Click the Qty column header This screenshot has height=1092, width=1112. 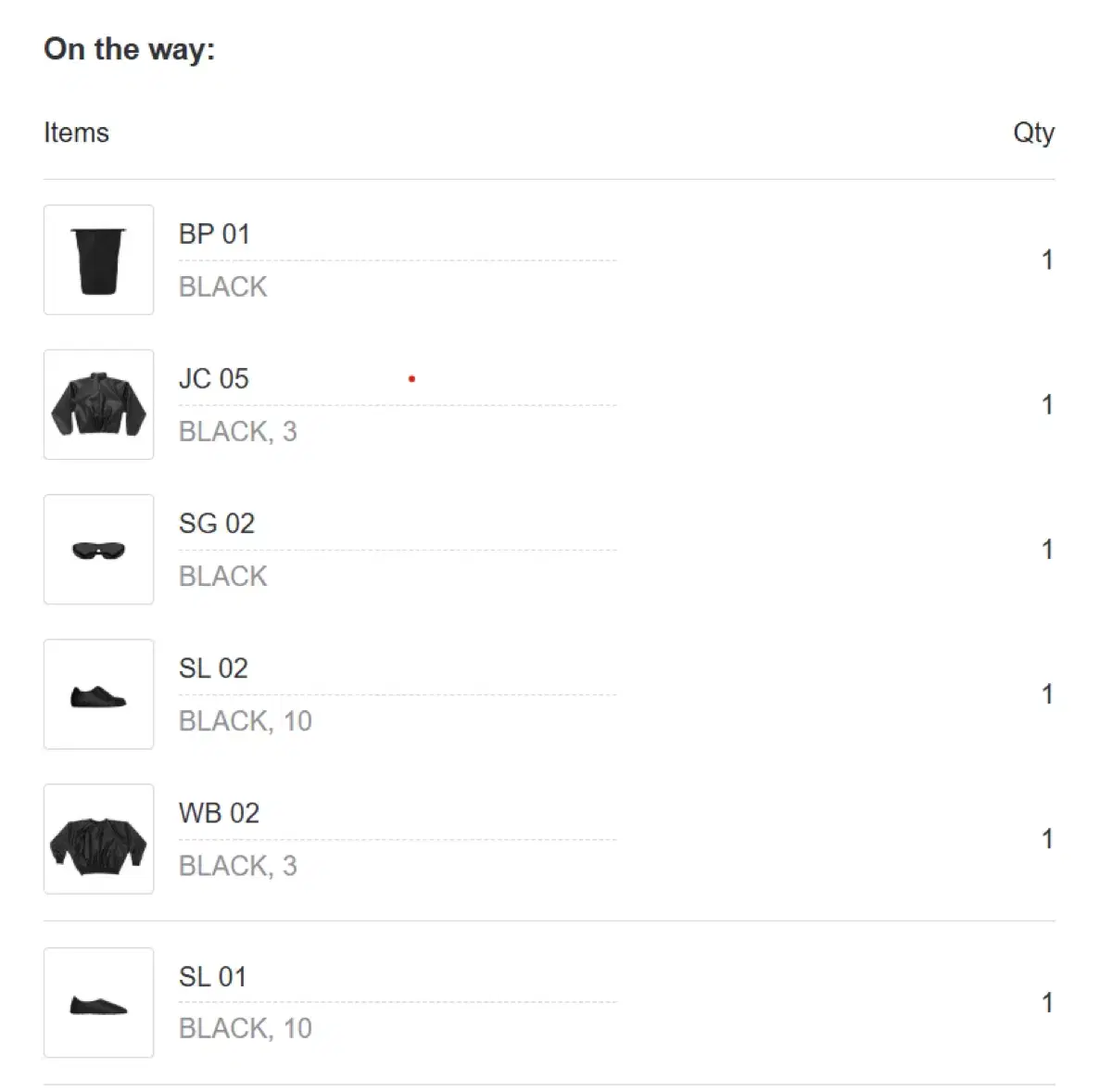tap(1034, 133)
